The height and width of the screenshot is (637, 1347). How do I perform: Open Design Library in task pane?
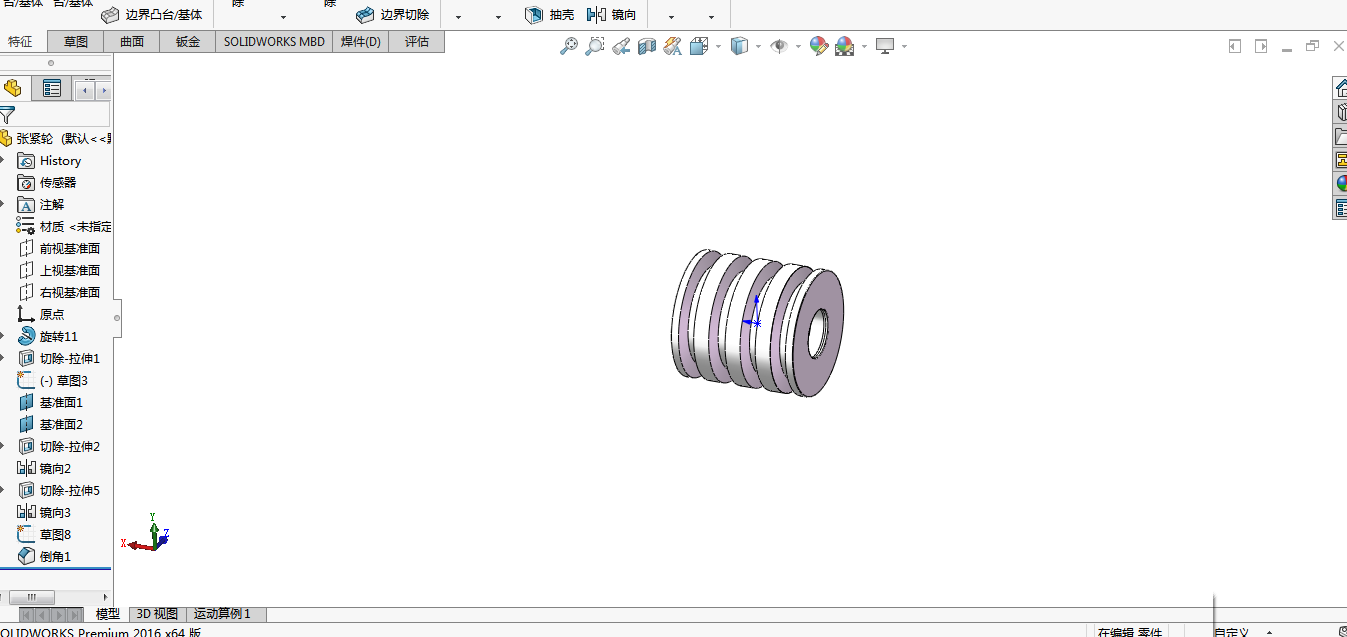coord(1341,112)
